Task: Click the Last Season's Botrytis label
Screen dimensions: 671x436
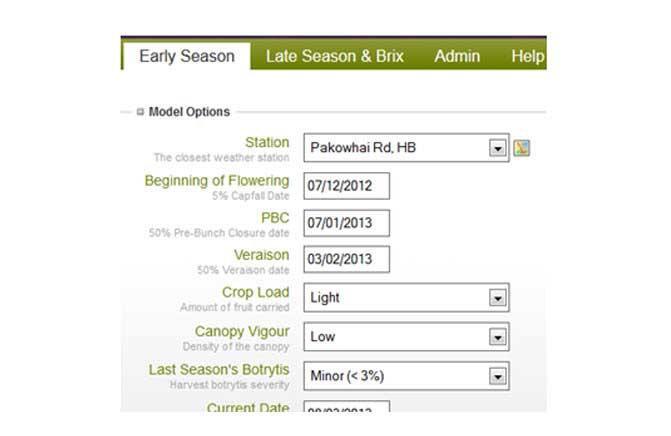Action: point(219,370)
